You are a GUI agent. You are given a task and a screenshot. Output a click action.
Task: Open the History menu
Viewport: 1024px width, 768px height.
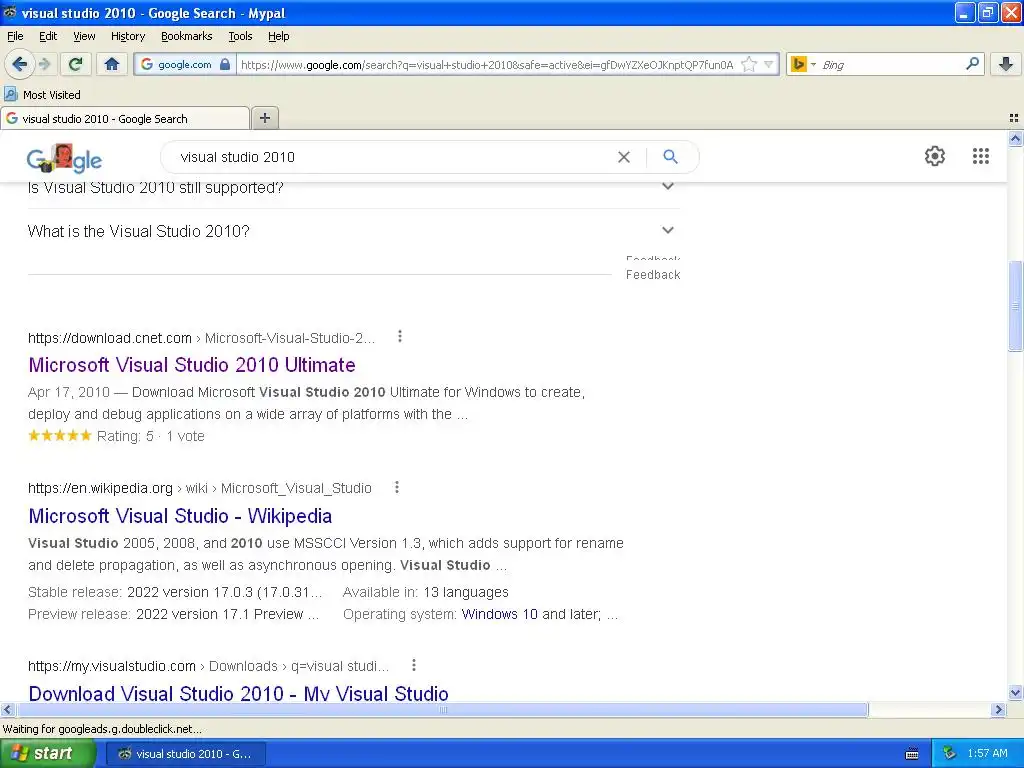tap(128, 36)
